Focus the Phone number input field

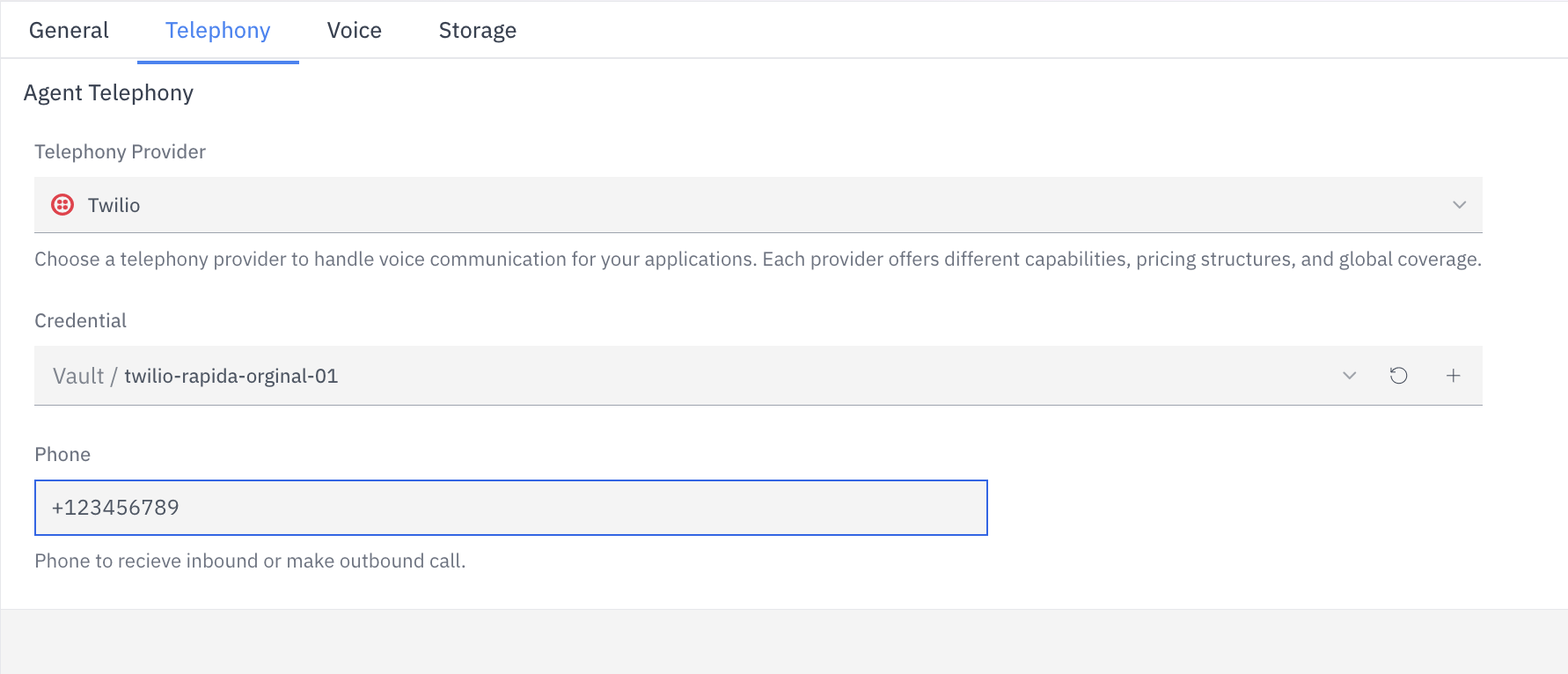click(511, 508)
